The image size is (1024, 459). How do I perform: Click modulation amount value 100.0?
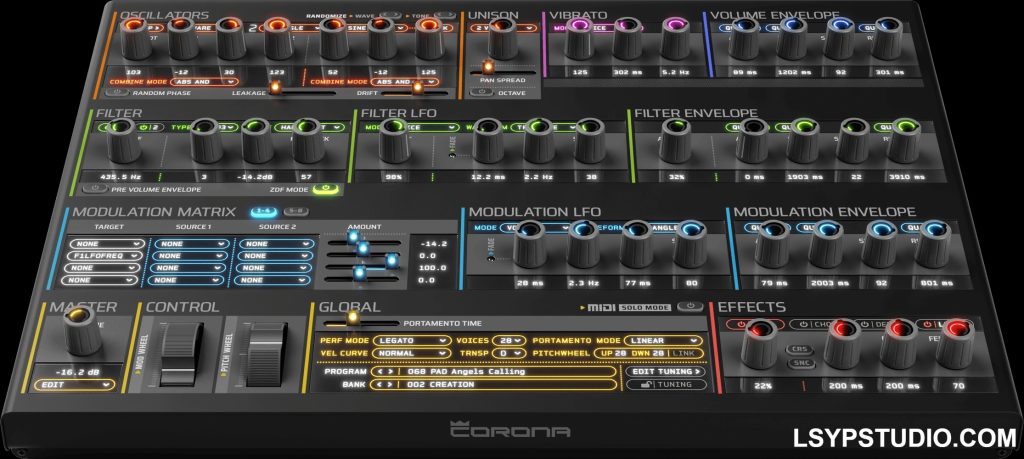point(432,268)
